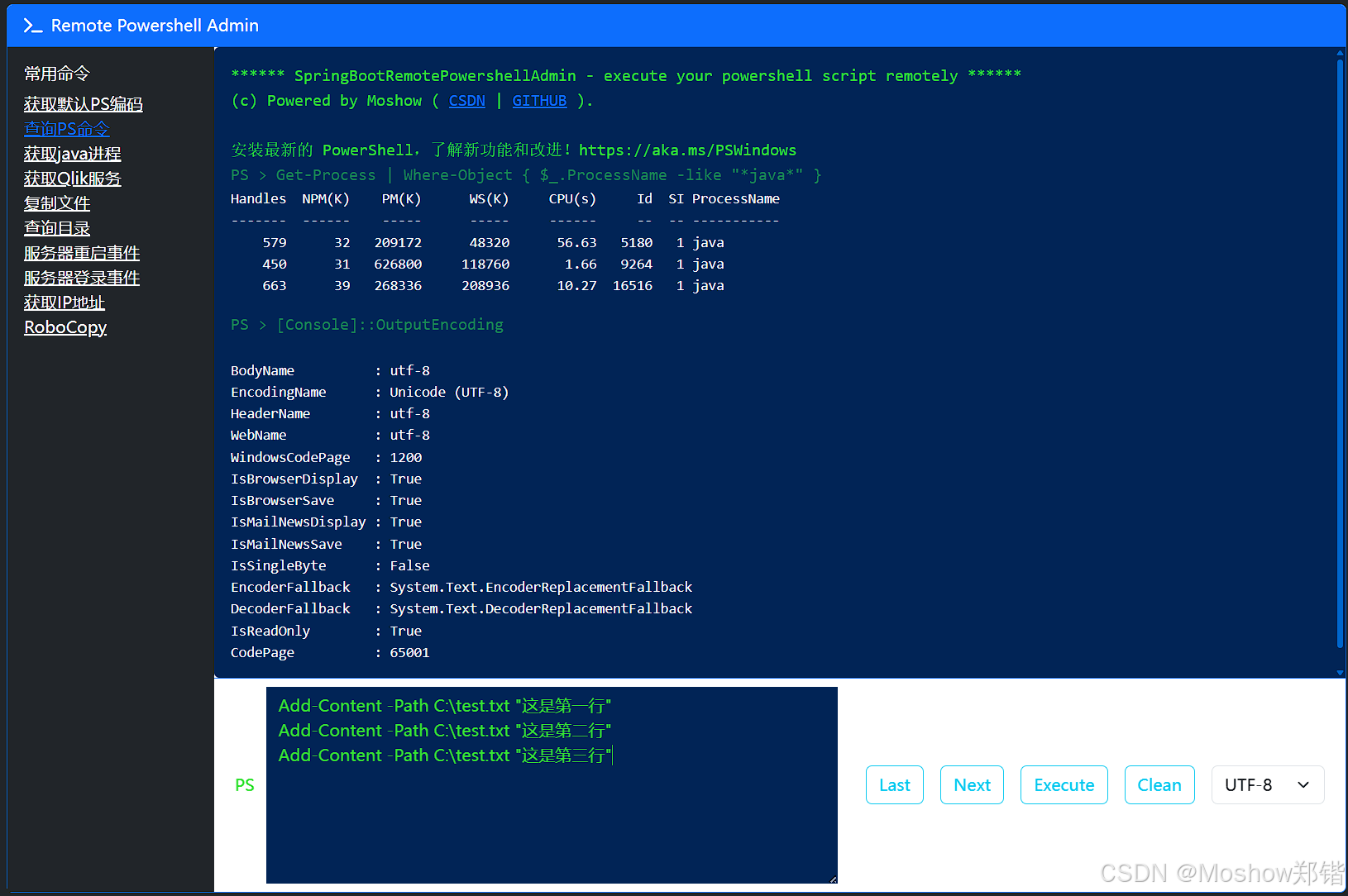Open the 服务器登录事件 command link
Viewport: 1348px width, 896px height.
point(82,278)
